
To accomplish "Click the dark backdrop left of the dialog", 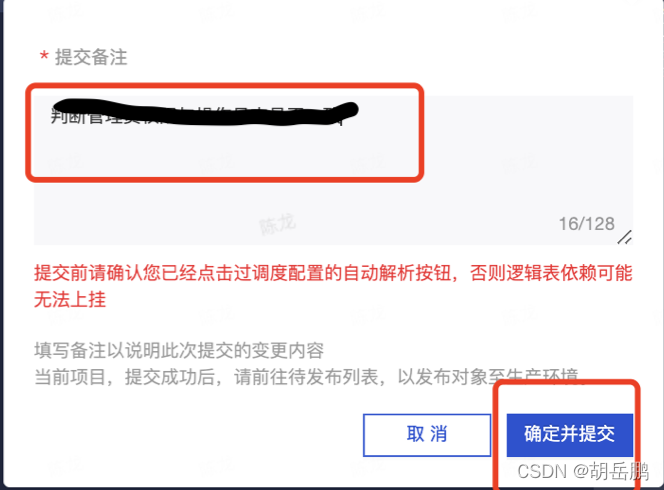I will tap(2, 245).
